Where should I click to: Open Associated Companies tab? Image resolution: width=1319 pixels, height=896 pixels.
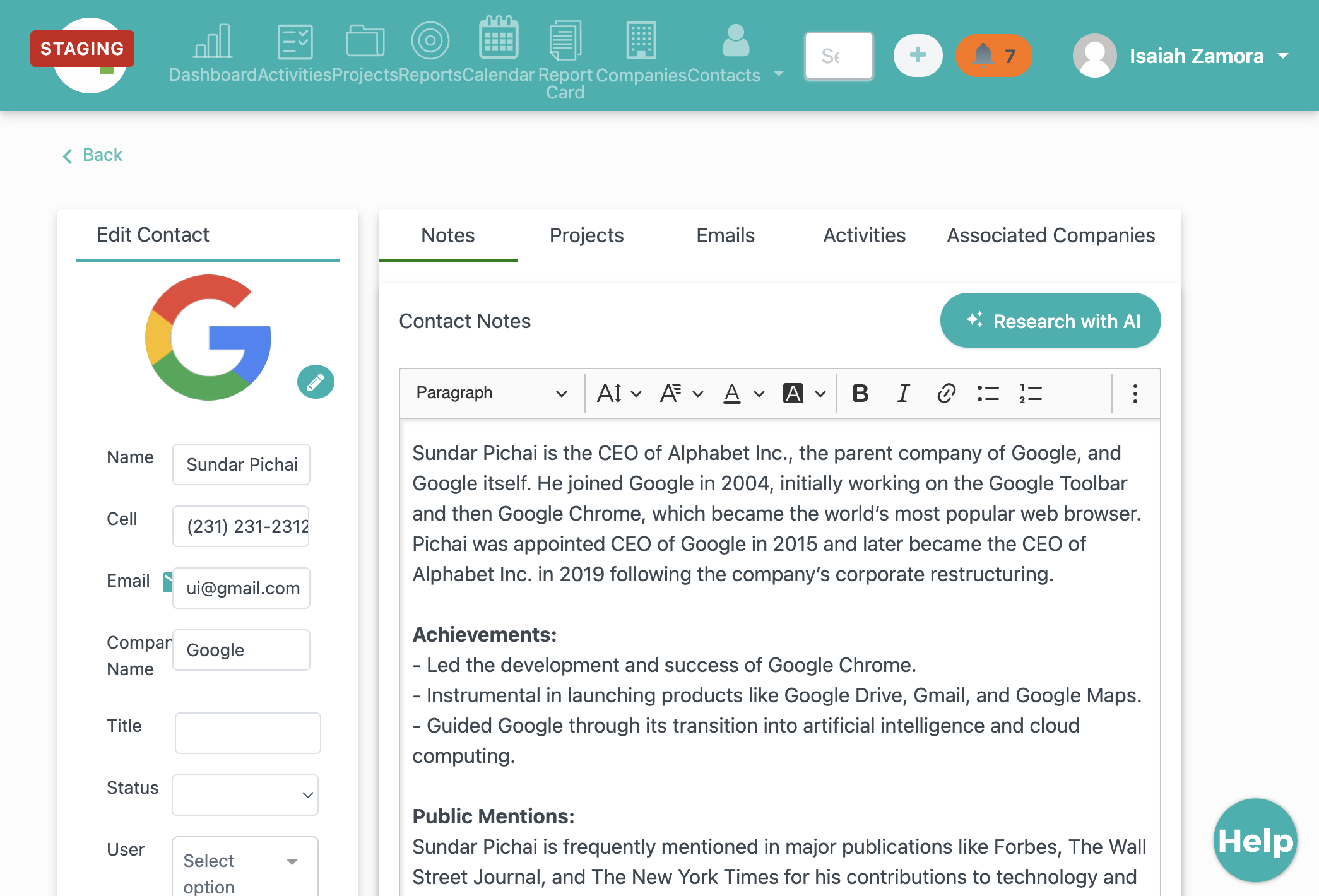(1051, 235)
